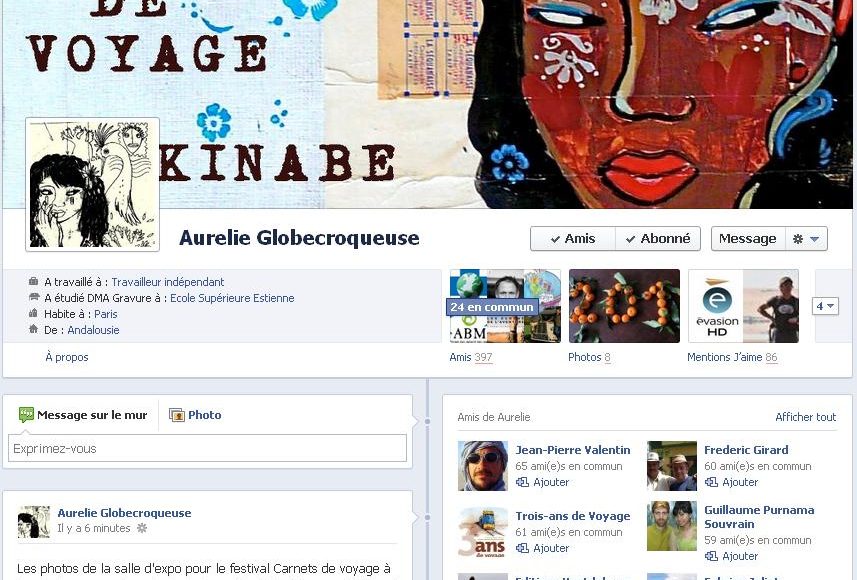Expand the 4 more sections dropdown
The width and height of the screenshot is (857, 580).
click(x=825, y=306)
